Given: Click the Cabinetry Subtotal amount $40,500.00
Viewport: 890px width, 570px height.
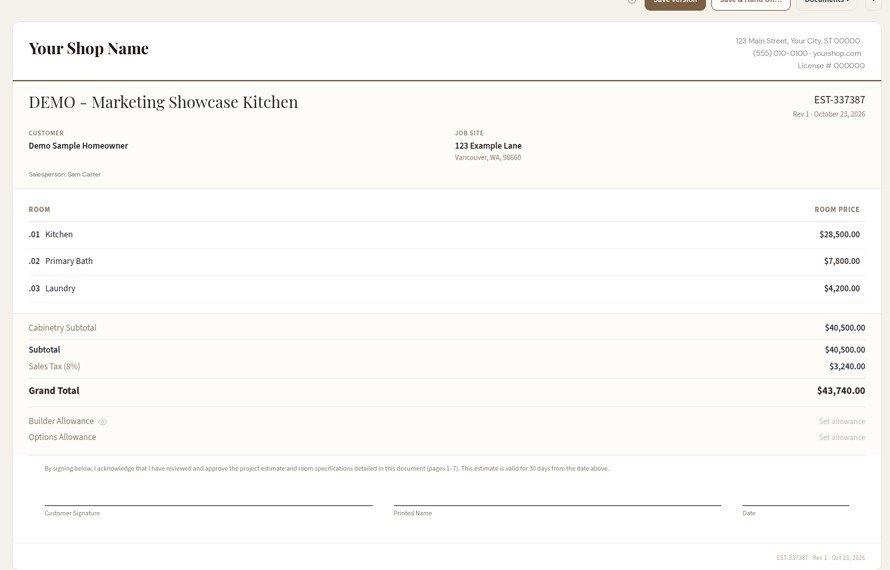Looking at the screenshot, I should point(845,328).
